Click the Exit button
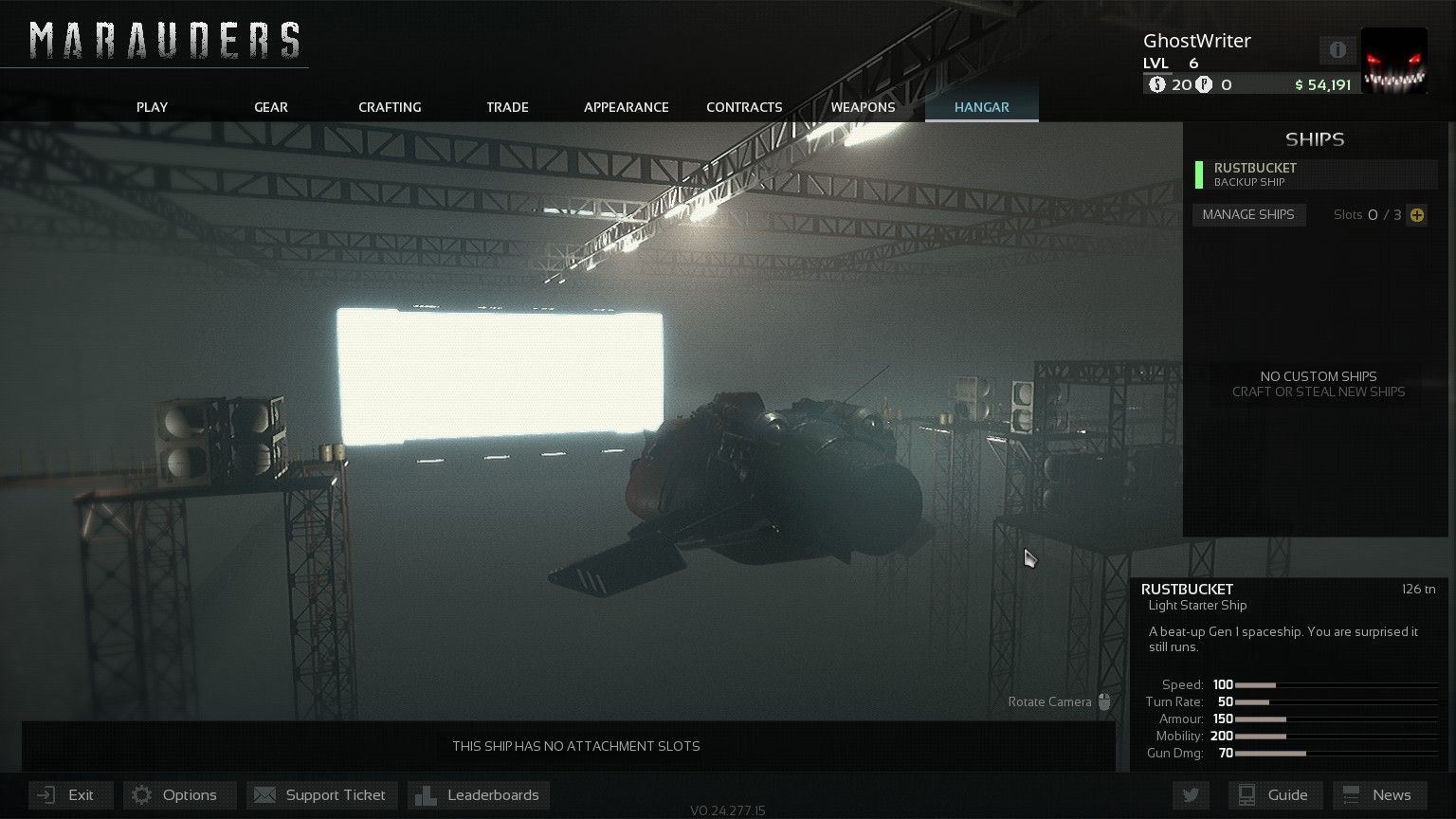 pyautogui.click(x=70, y=795)
